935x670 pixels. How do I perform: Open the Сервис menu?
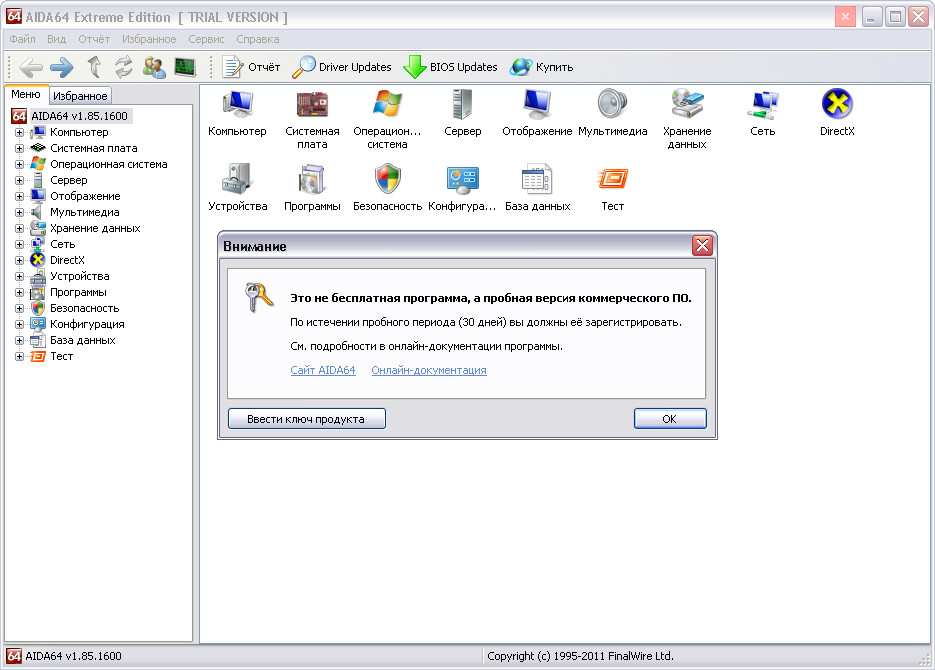(206, 39)
